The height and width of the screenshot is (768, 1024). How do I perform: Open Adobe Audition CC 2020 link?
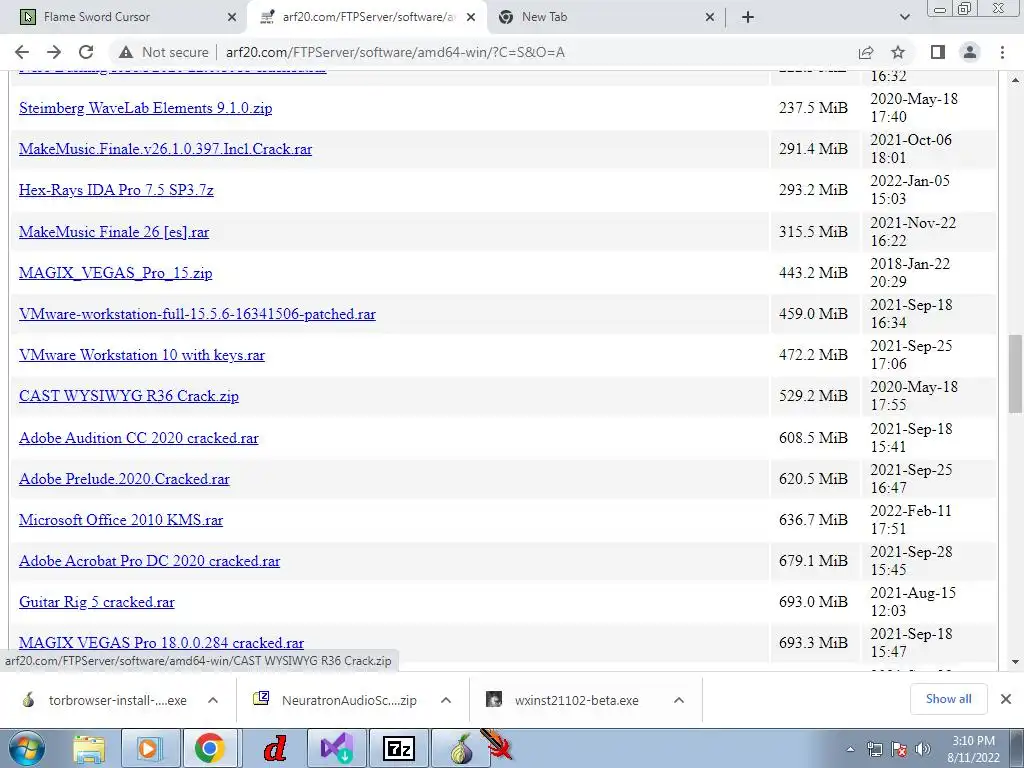pyautogui.click(x=138, y=438)
